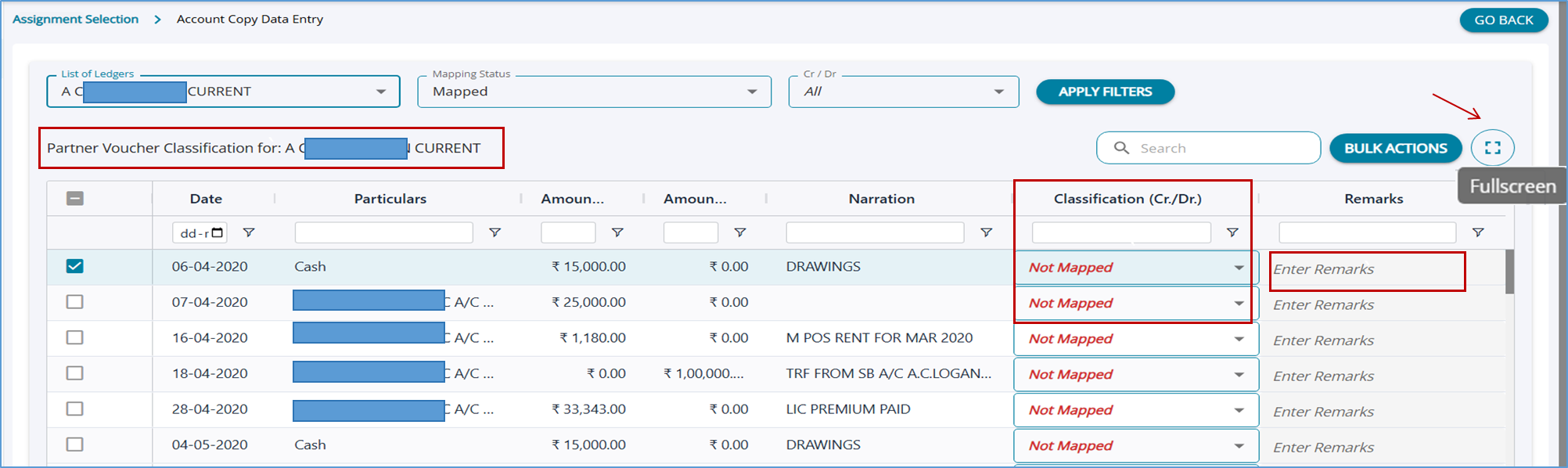
Task: Tick the 07-04-2020 row checkbox
Action: pyautogui.click(x=75, y=302)
